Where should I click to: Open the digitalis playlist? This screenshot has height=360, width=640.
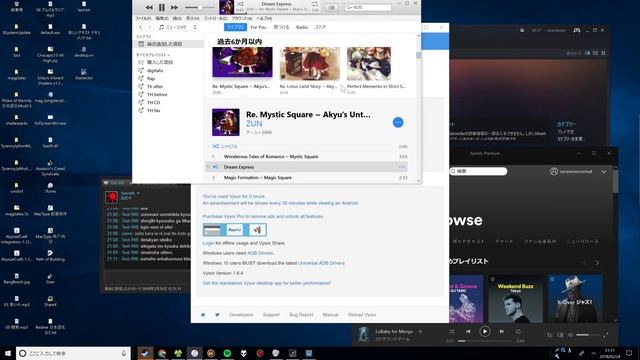(x=155, y=70)
